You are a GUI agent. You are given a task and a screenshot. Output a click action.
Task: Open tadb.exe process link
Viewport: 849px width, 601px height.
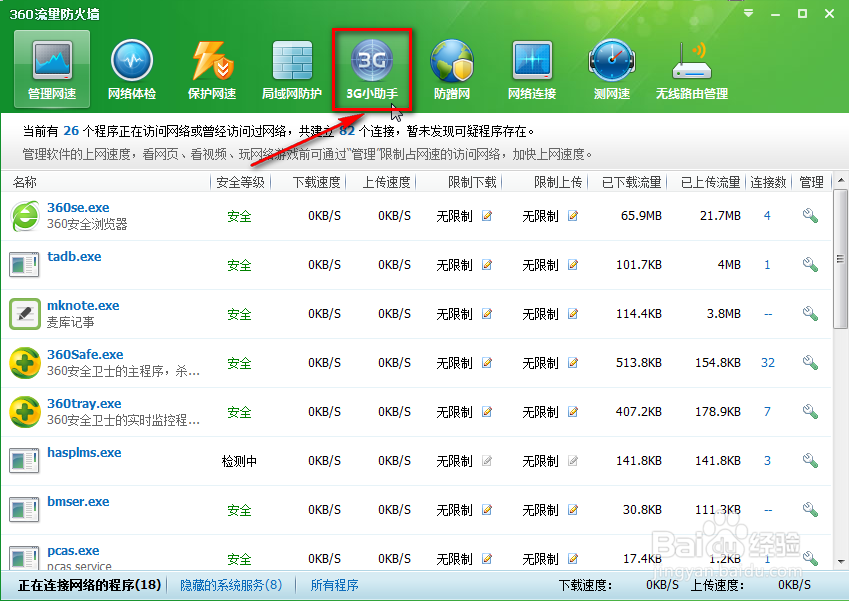[74, 256]
